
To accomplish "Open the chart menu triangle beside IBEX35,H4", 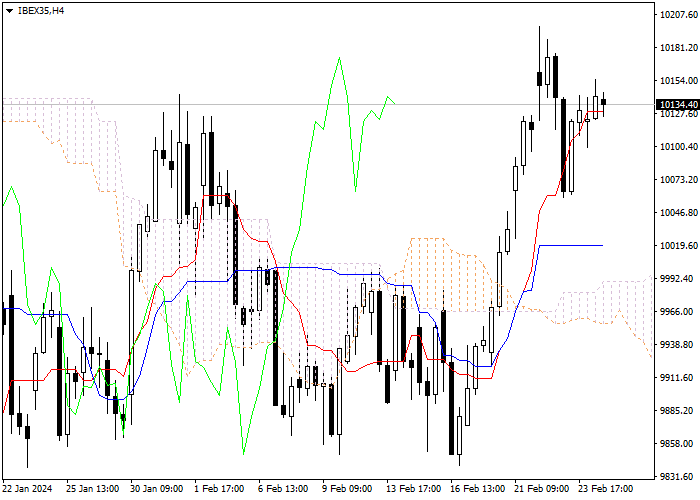I will pyautogui.click(x=9, y=11).
